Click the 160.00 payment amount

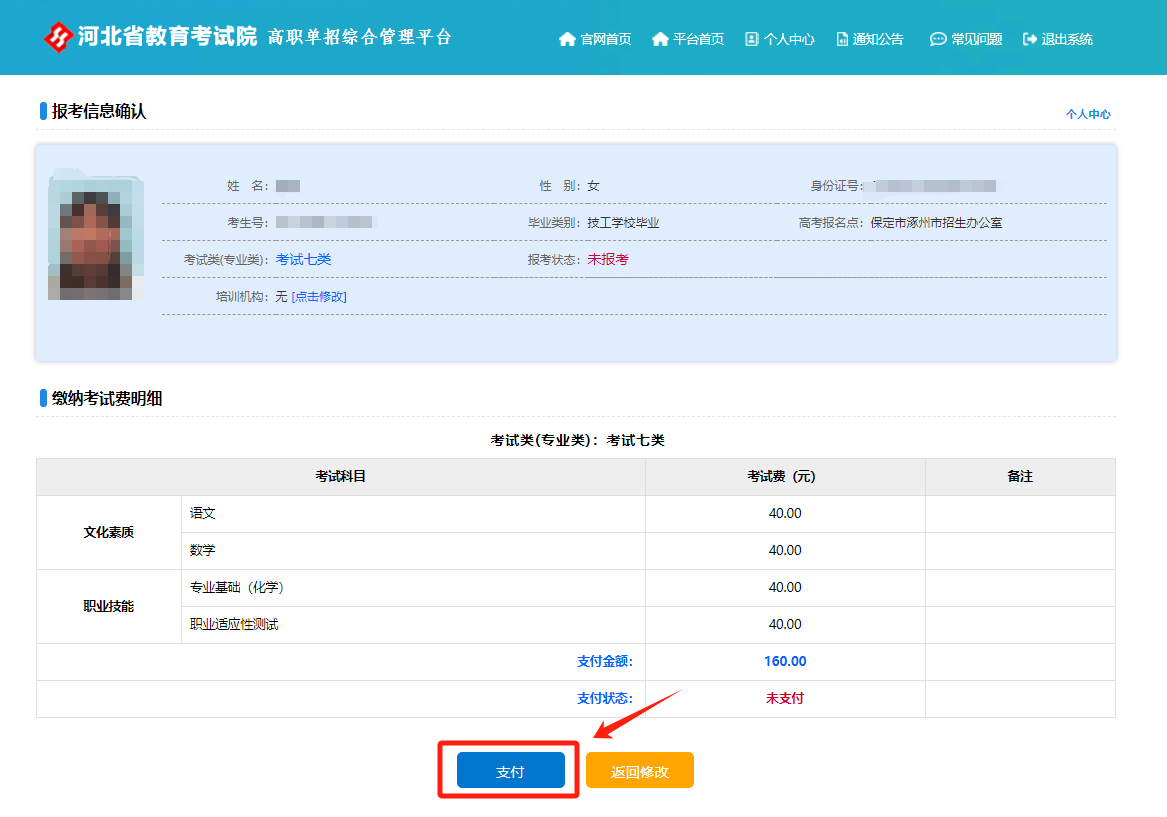[x=785, y=662]
